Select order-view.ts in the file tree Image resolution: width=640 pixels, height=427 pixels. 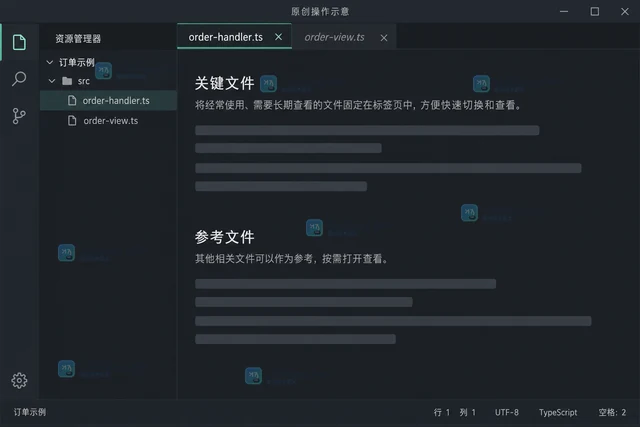click(109, 121)
